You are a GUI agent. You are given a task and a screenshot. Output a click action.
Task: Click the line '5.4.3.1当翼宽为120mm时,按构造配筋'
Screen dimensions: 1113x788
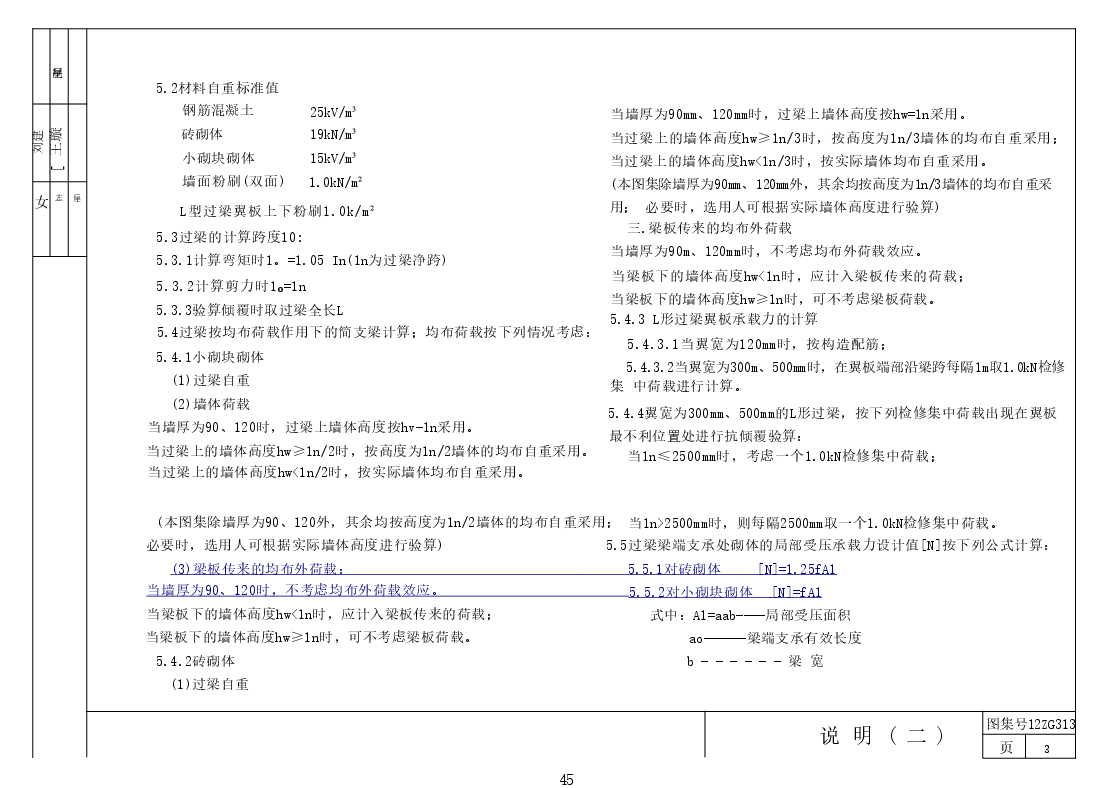pyautogui.click(x=756, y=344)
